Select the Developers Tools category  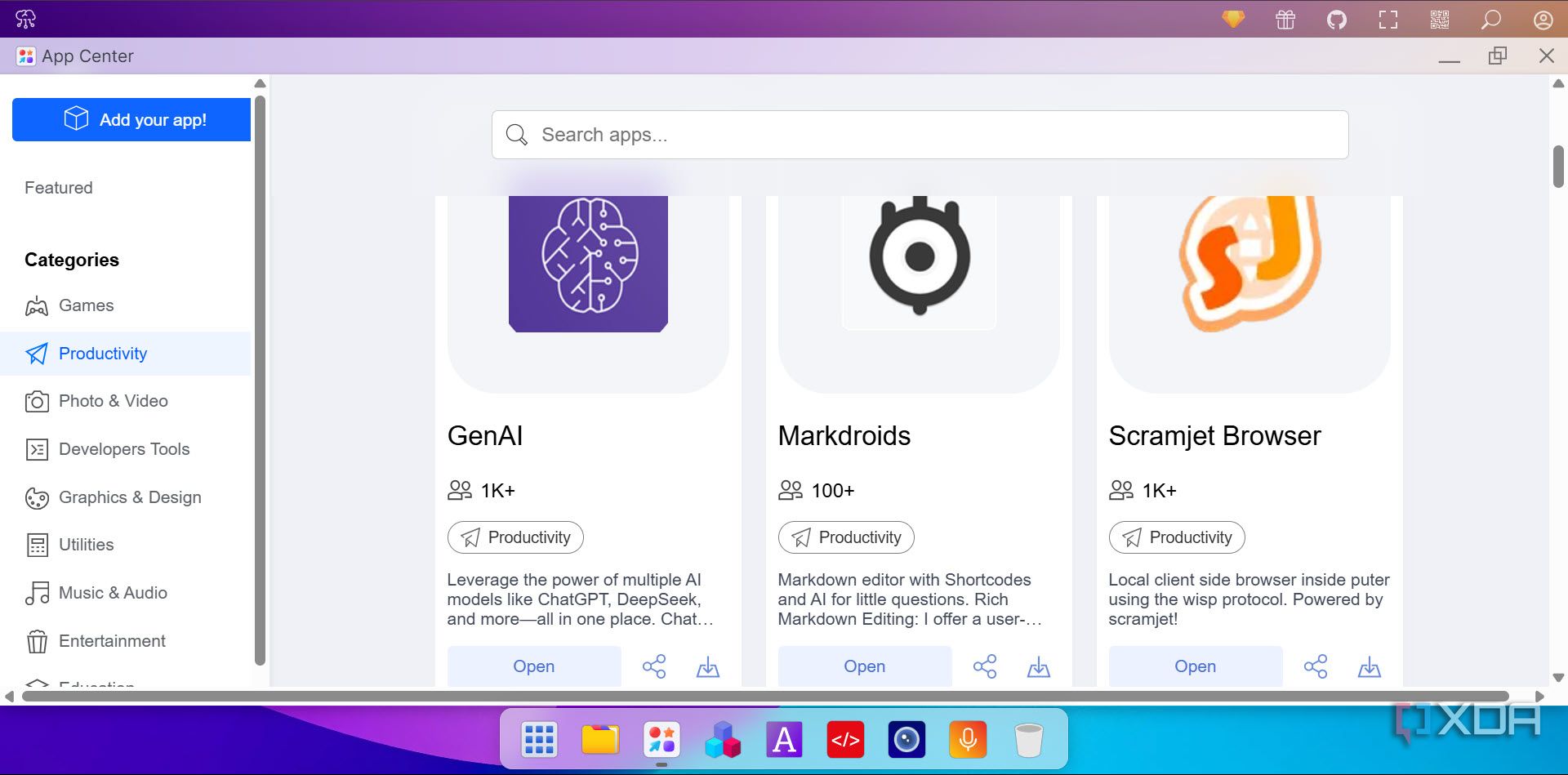[126, 449]
